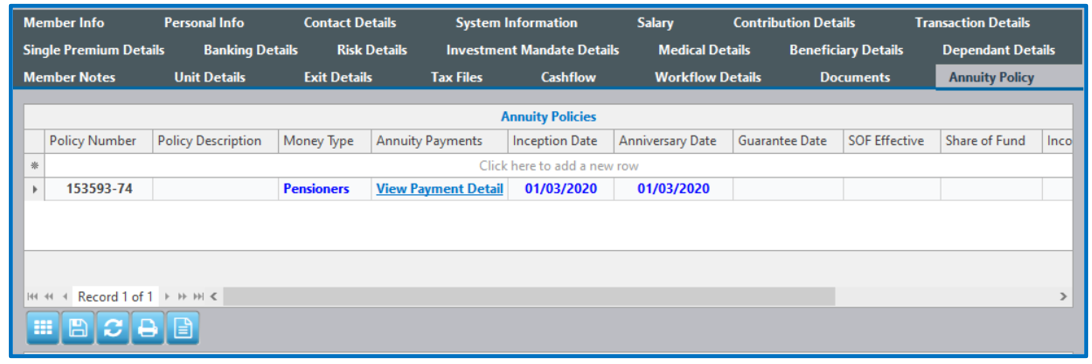This screenshot has height=364, width=1092.
Task: Go to next page navigator arrow
Action: (x=182, y=296)
